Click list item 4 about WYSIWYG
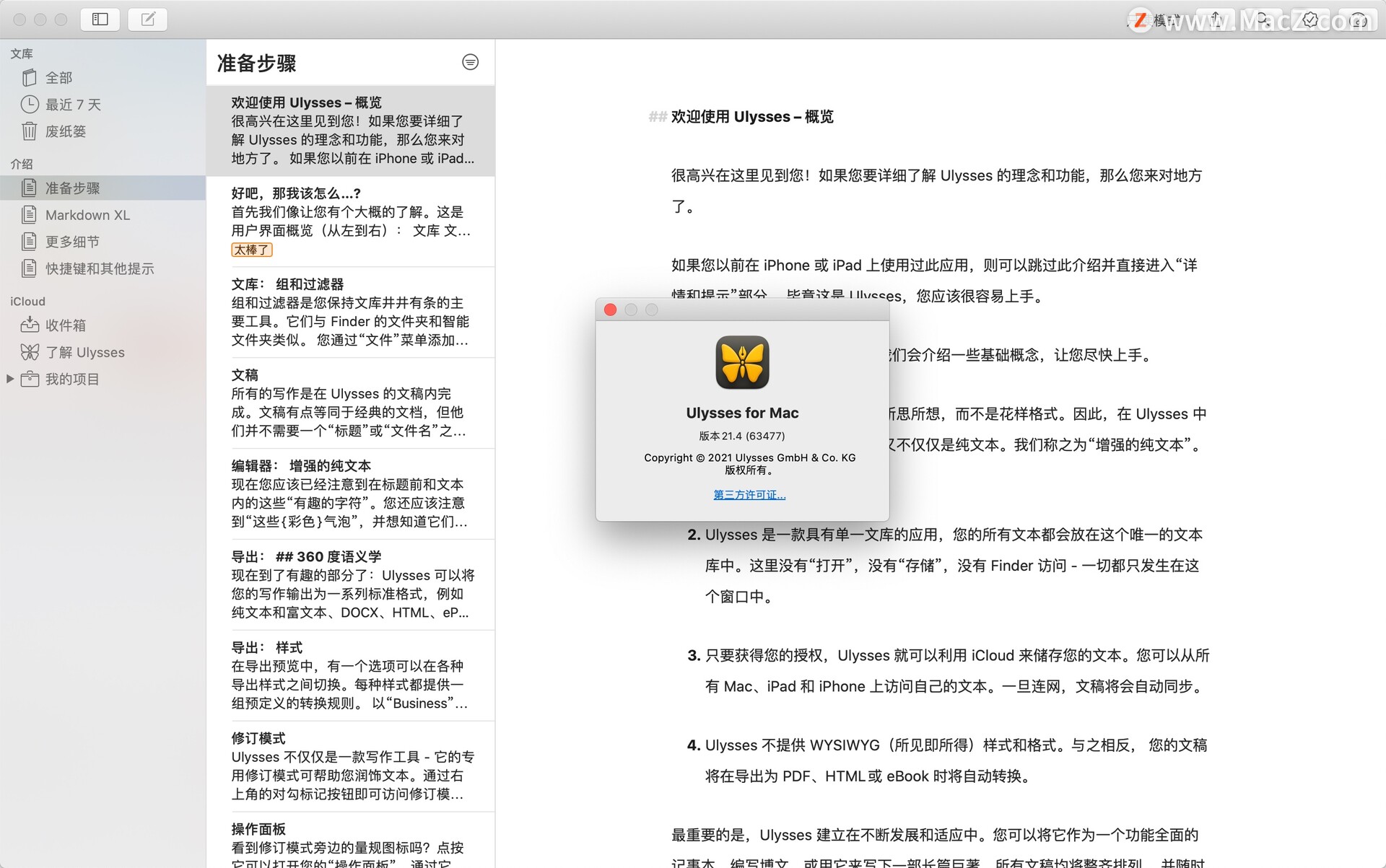The height and width of the screenshot is (868, 1386). click(947, 760)
